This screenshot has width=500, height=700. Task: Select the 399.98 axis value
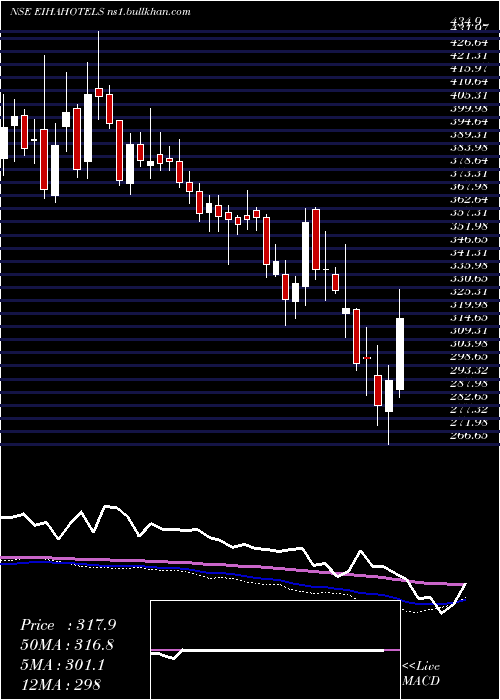(x=467, y=108)
